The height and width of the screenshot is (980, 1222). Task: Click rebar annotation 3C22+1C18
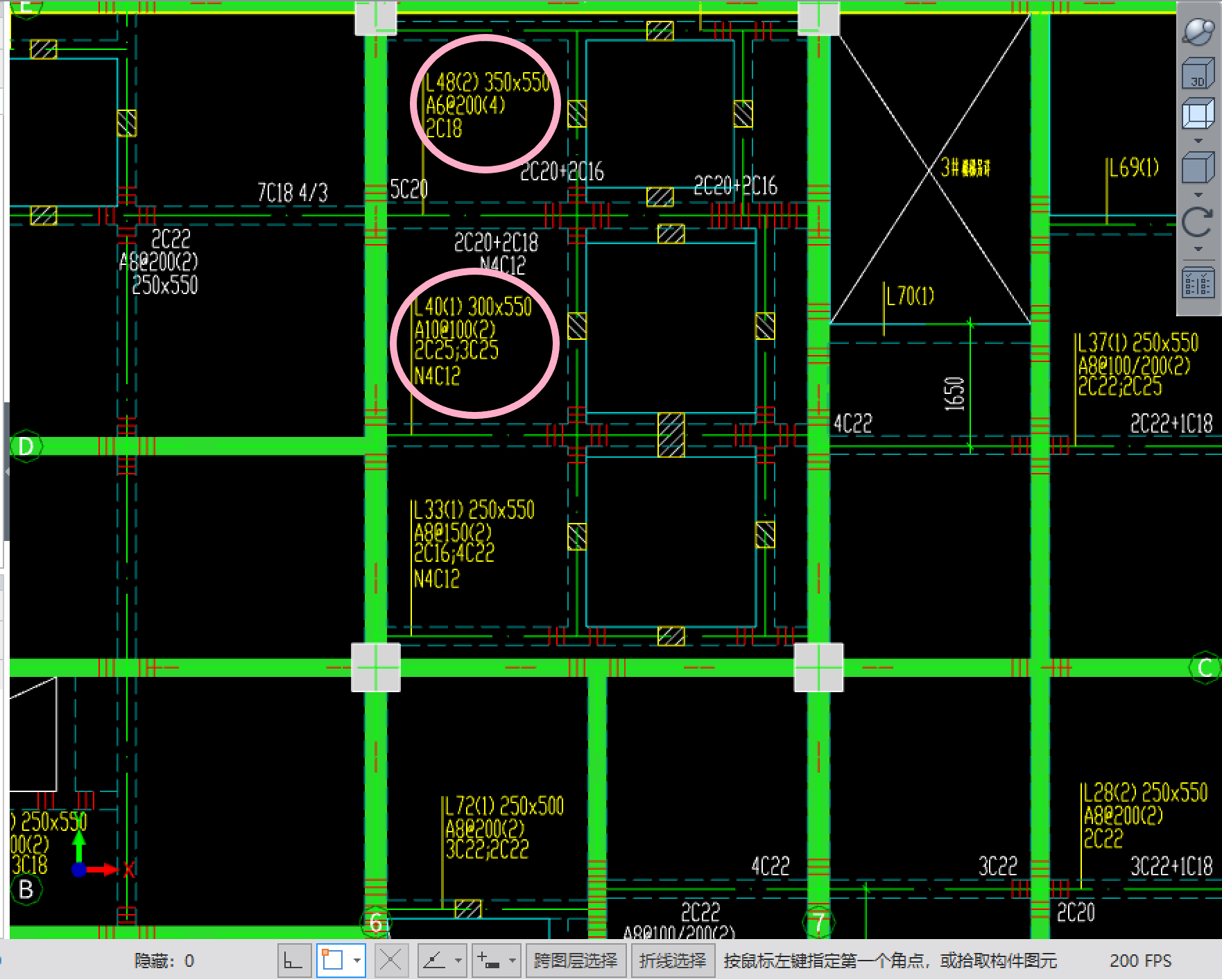1171,866
